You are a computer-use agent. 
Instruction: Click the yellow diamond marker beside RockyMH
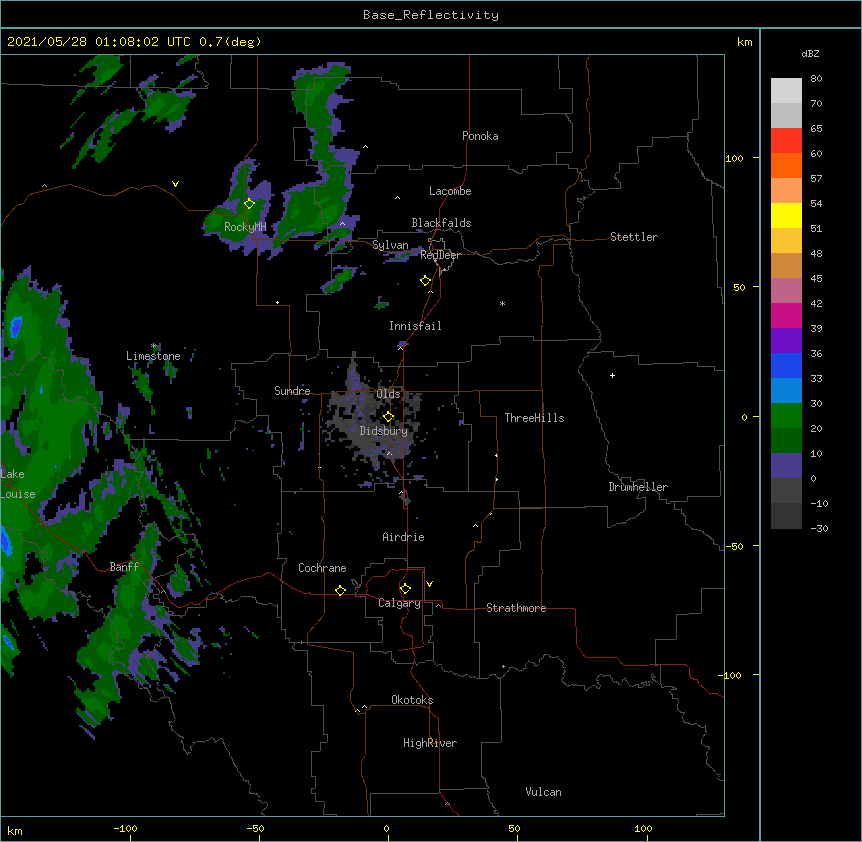[250, 204]
